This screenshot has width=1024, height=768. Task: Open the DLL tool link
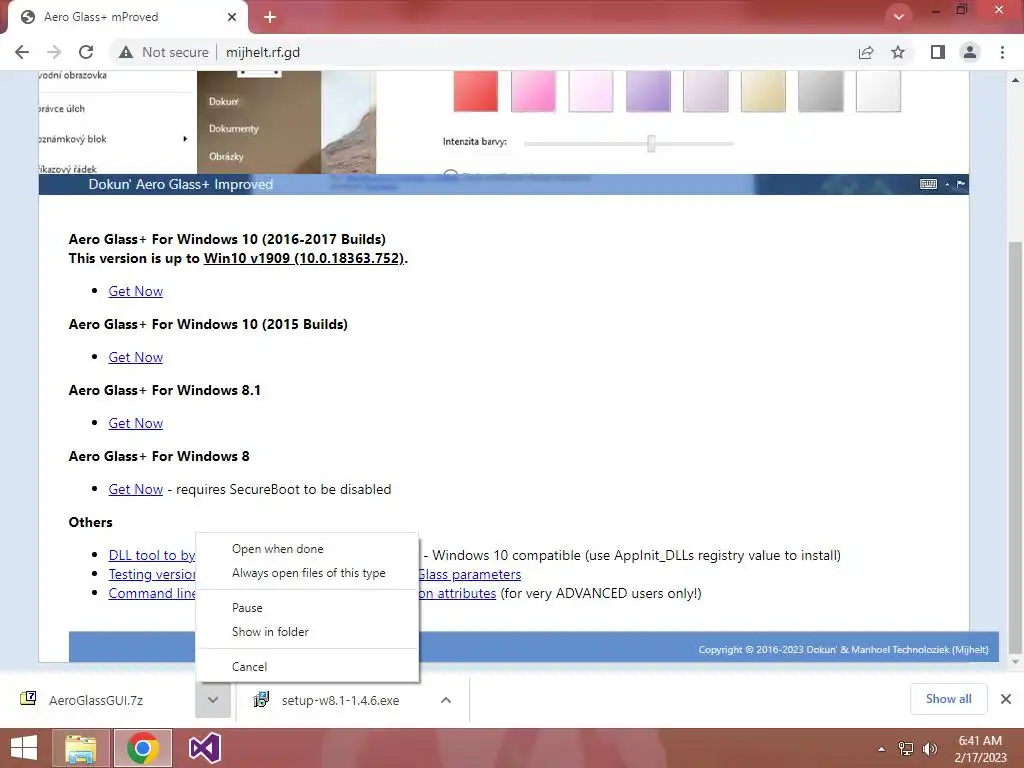click(152, 555)
